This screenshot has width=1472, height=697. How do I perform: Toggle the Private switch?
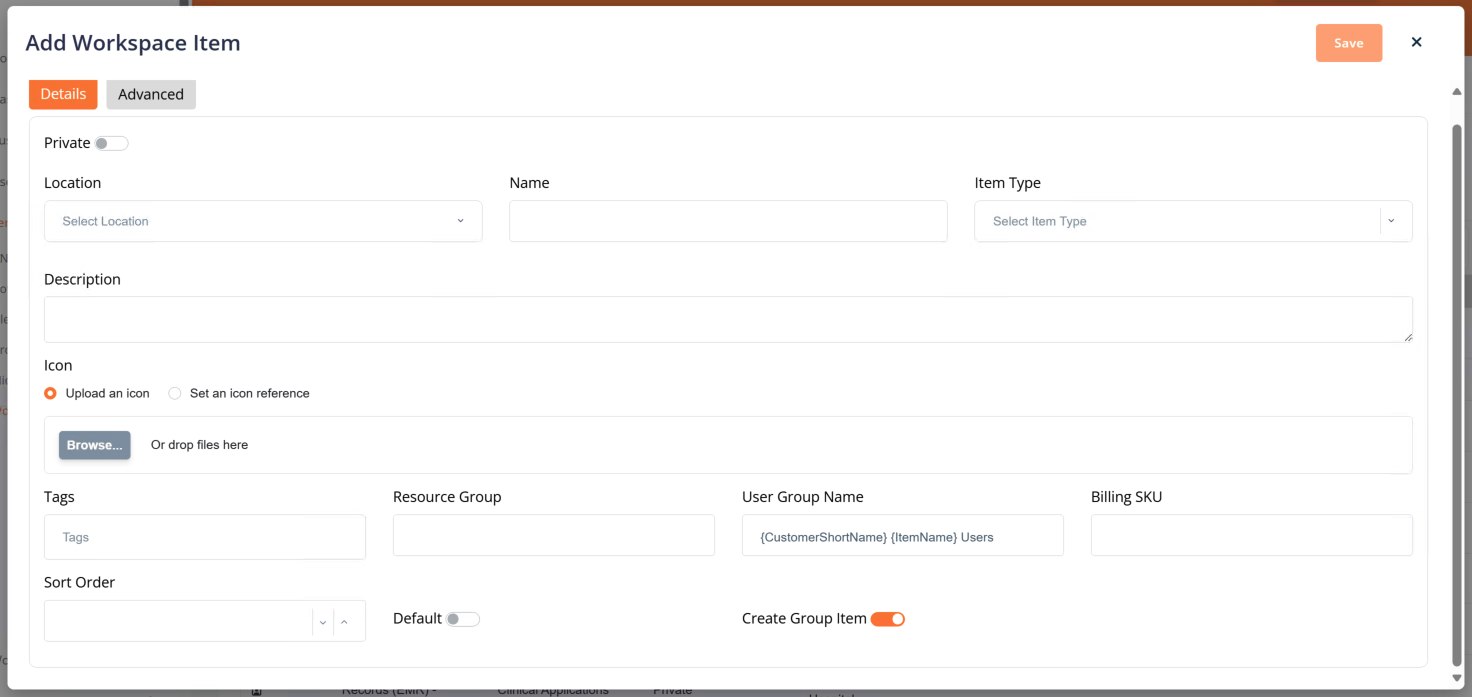point(111,143)
